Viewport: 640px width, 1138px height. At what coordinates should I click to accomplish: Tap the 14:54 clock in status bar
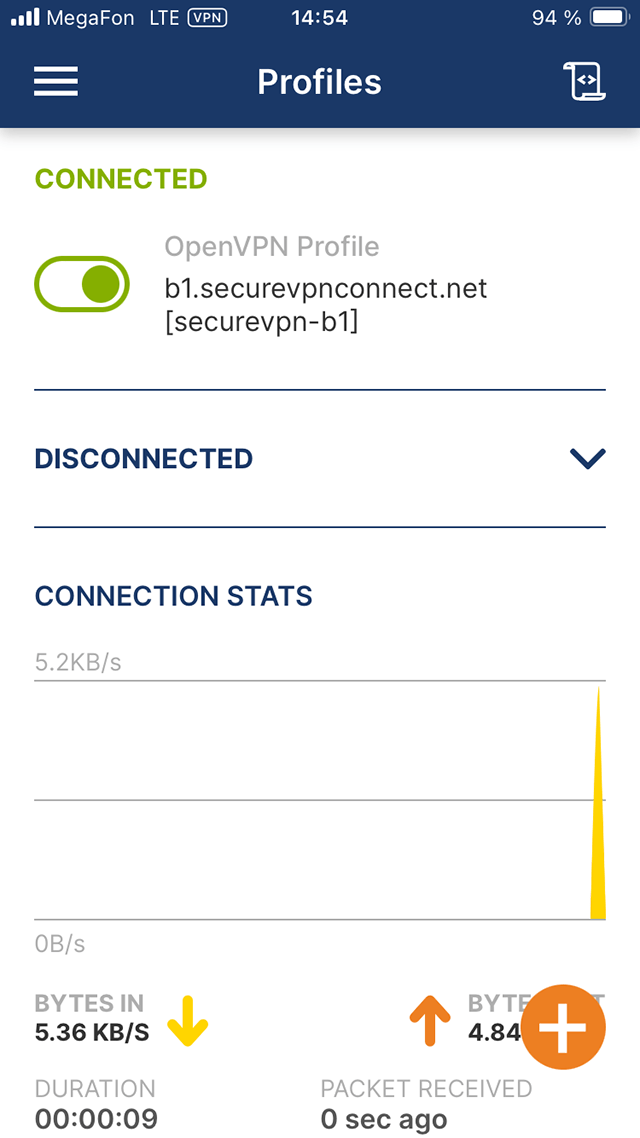(x=319, y=18)
